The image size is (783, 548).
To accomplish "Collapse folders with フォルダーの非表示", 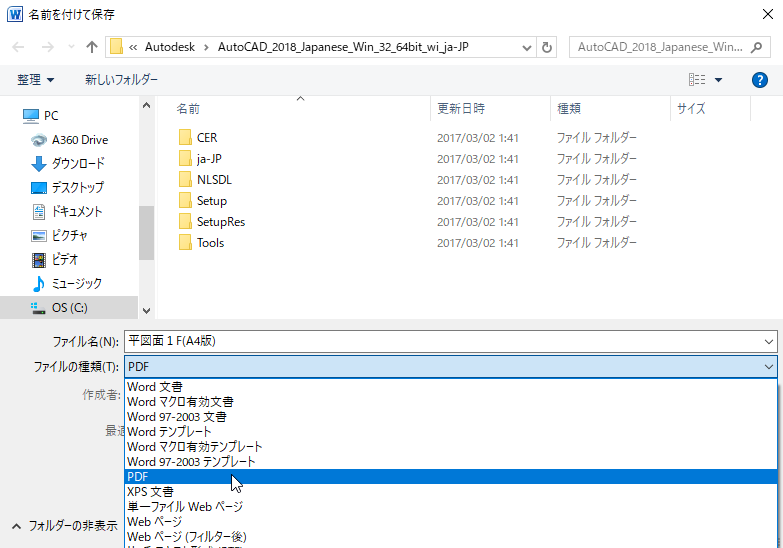I will 64,526.
